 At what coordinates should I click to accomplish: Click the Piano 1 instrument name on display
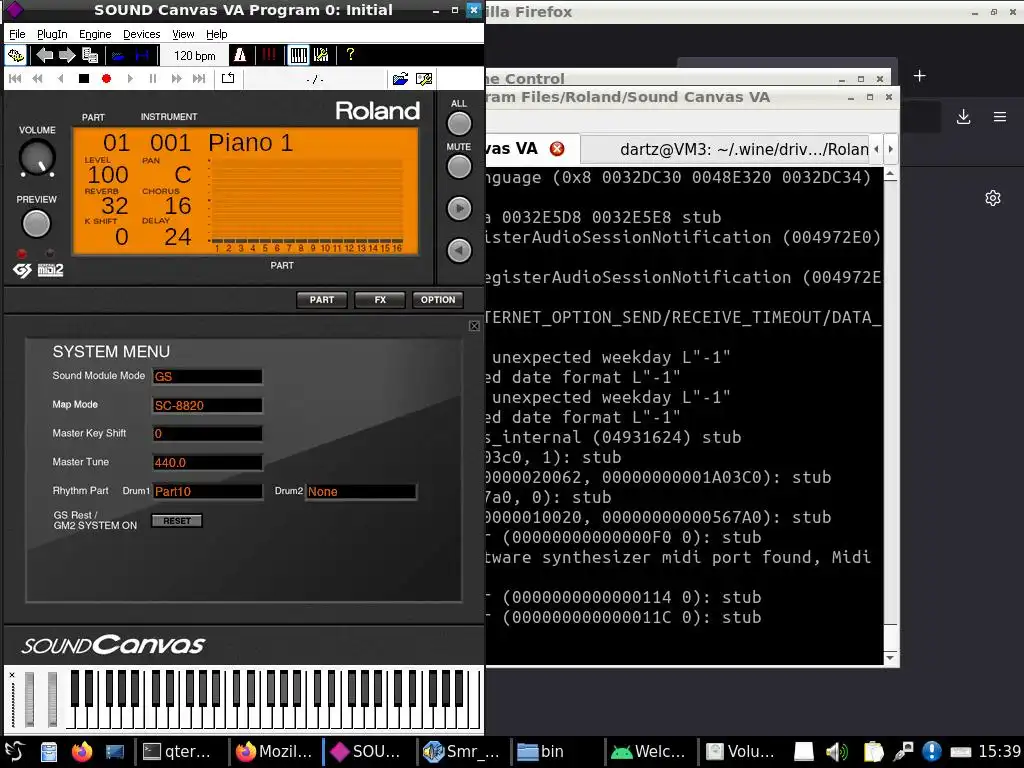coord(251,143)
